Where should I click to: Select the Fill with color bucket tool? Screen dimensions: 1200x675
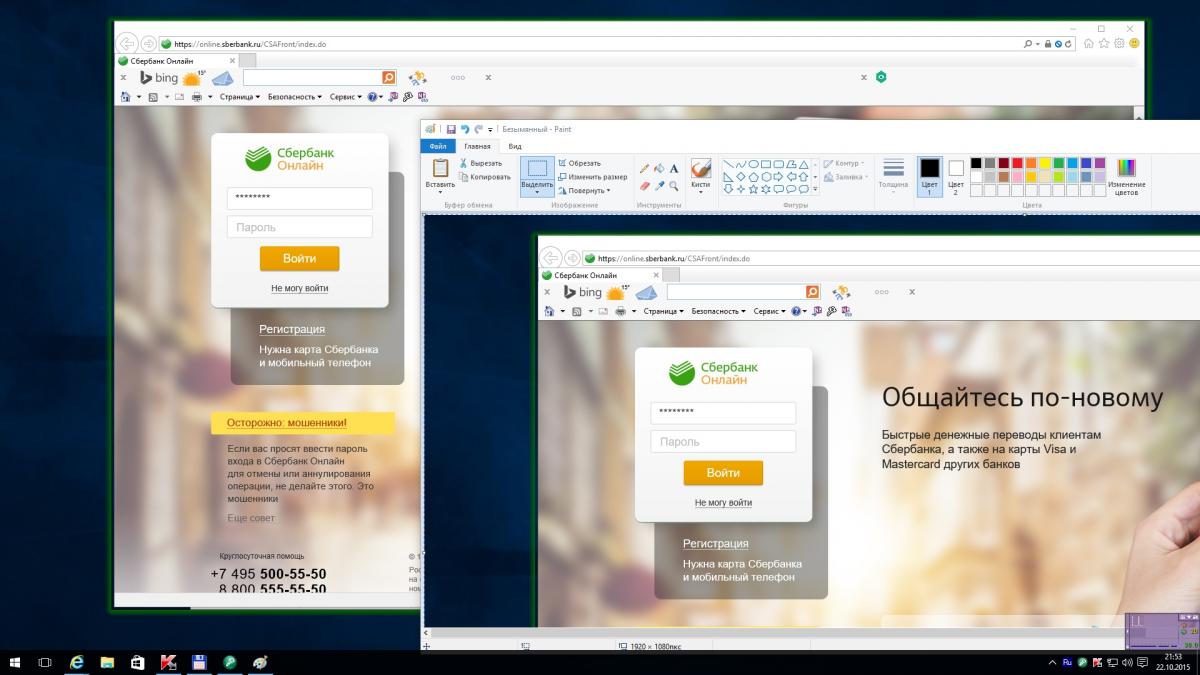[x=659, y=169]
